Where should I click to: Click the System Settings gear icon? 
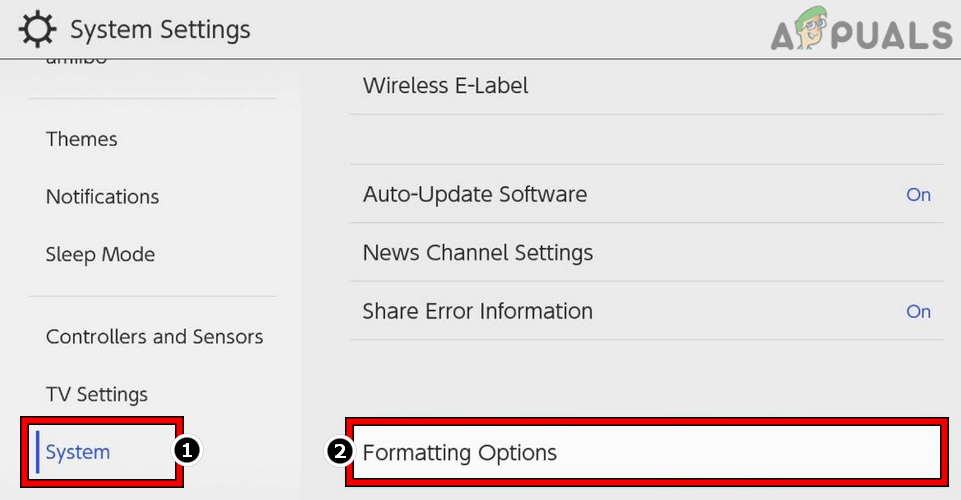38,30
